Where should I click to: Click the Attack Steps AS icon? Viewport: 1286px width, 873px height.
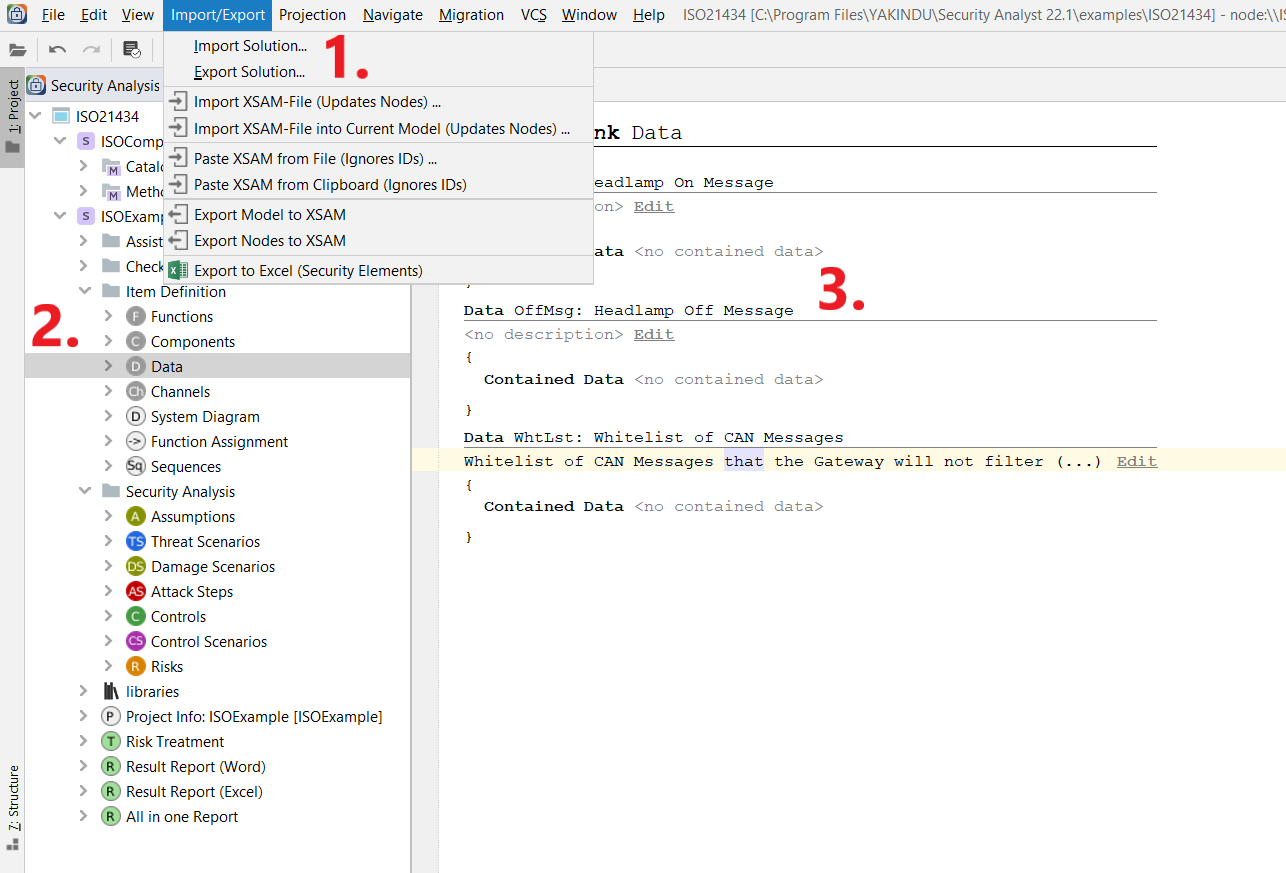click(x=136, y=591)
